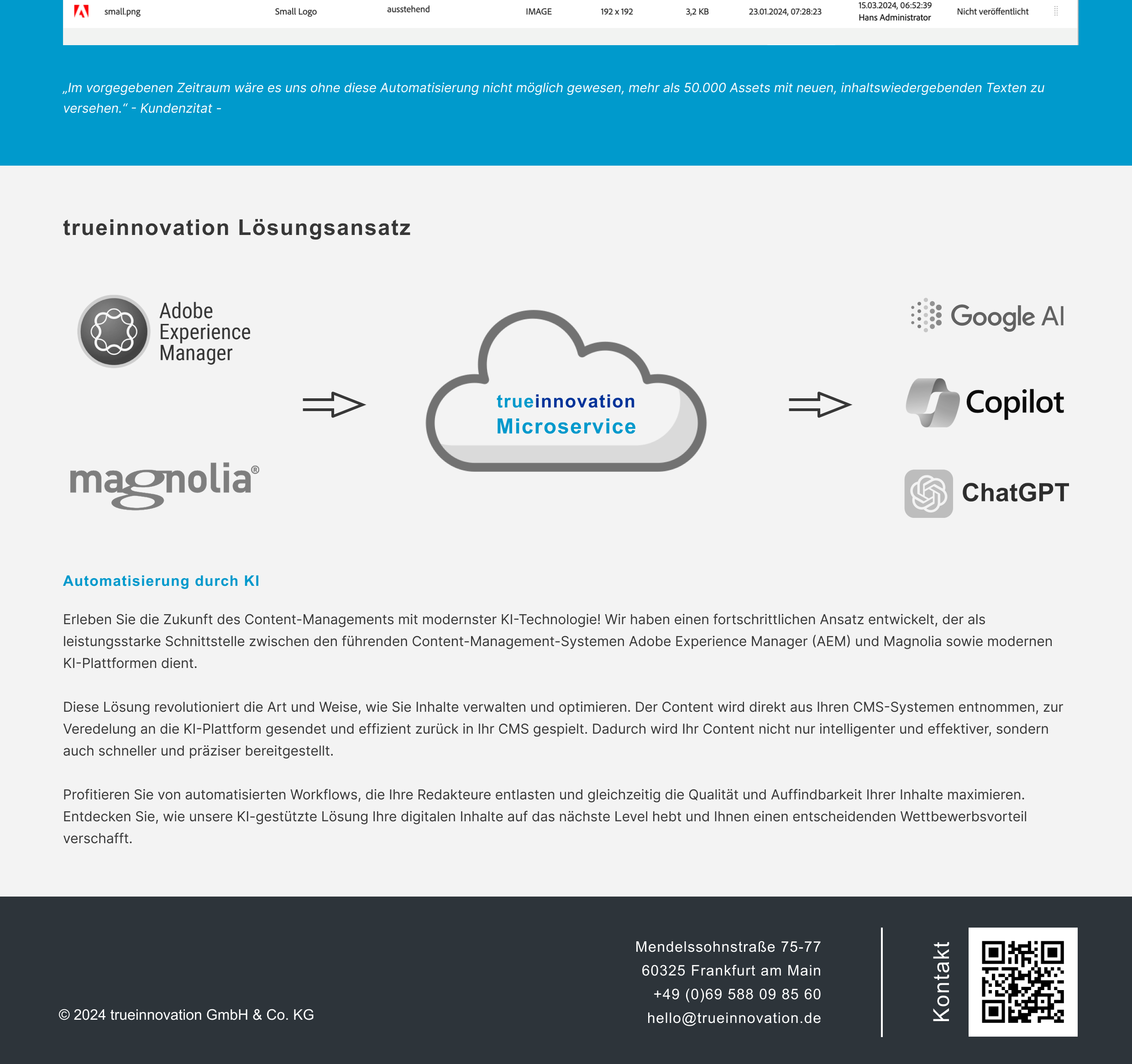Click the QR code Kontakt element

(1022, 982)
